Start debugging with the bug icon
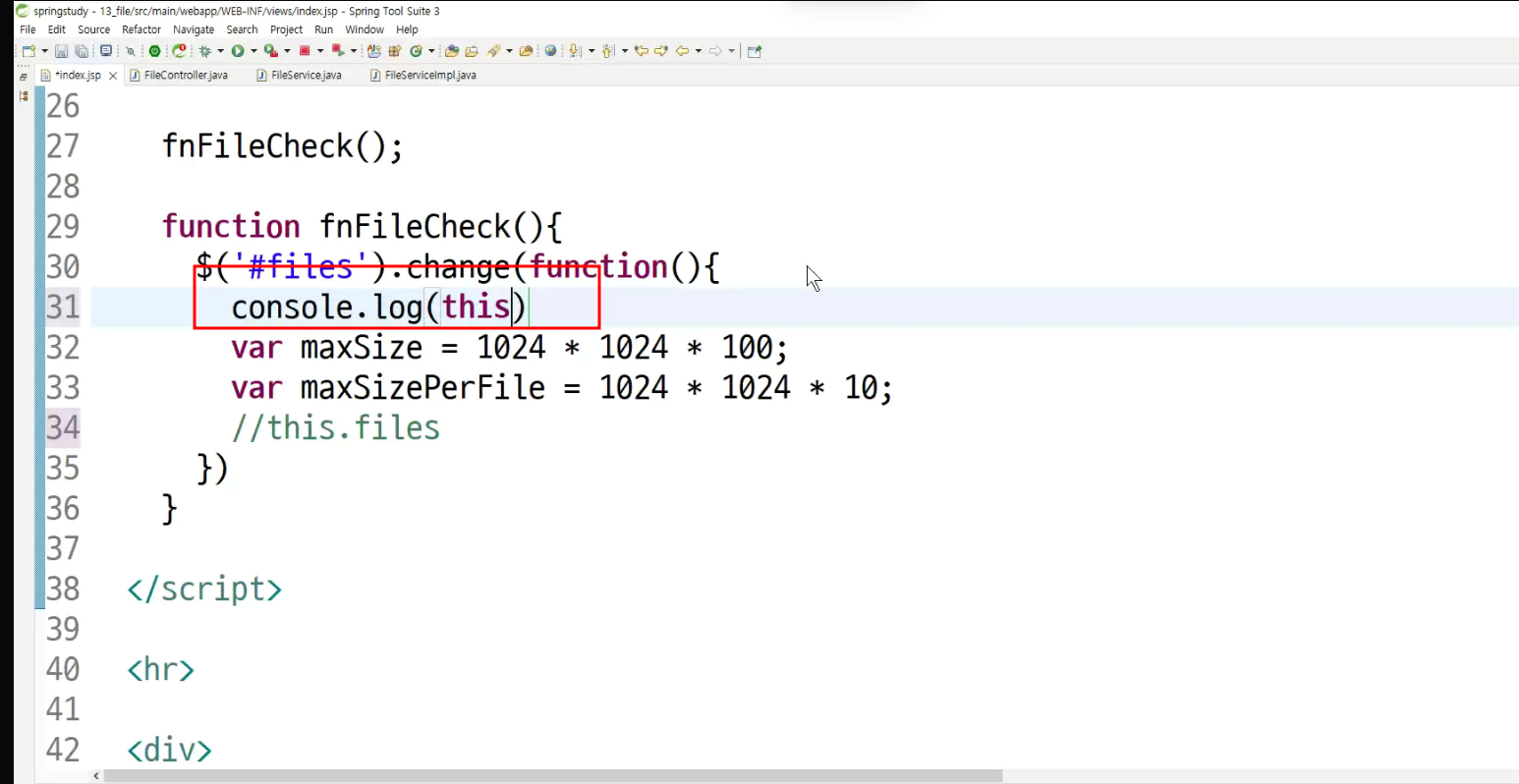Screen dimensions: 1519x784 click(205, 51)
